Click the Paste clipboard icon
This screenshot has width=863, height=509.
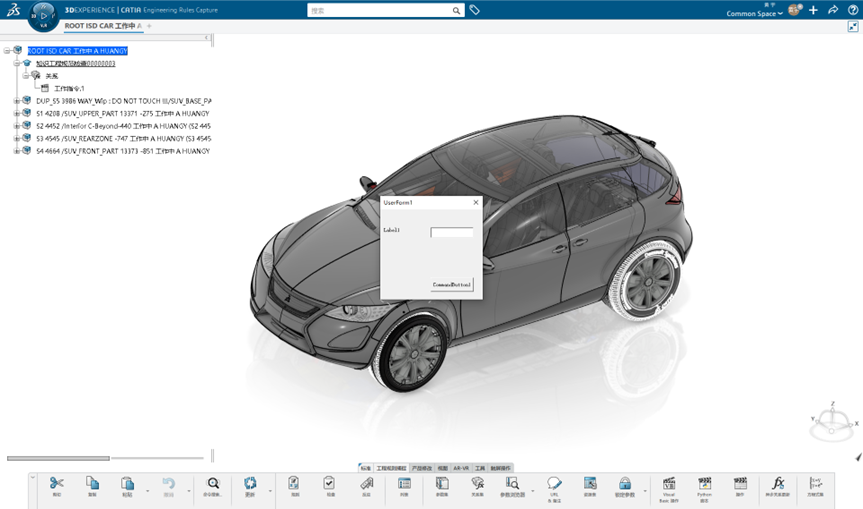[x=127, y=483]
